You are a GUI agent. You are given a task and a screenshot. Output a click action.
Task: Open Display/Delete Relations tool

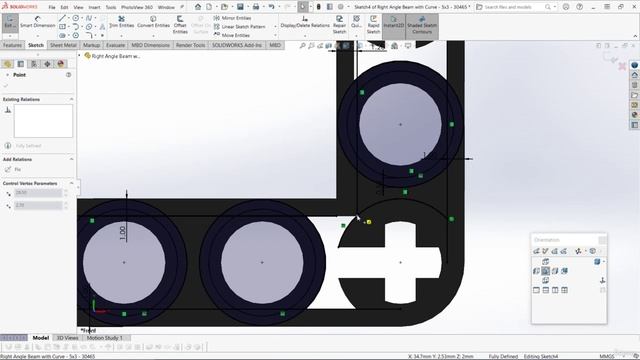[305, 22]
